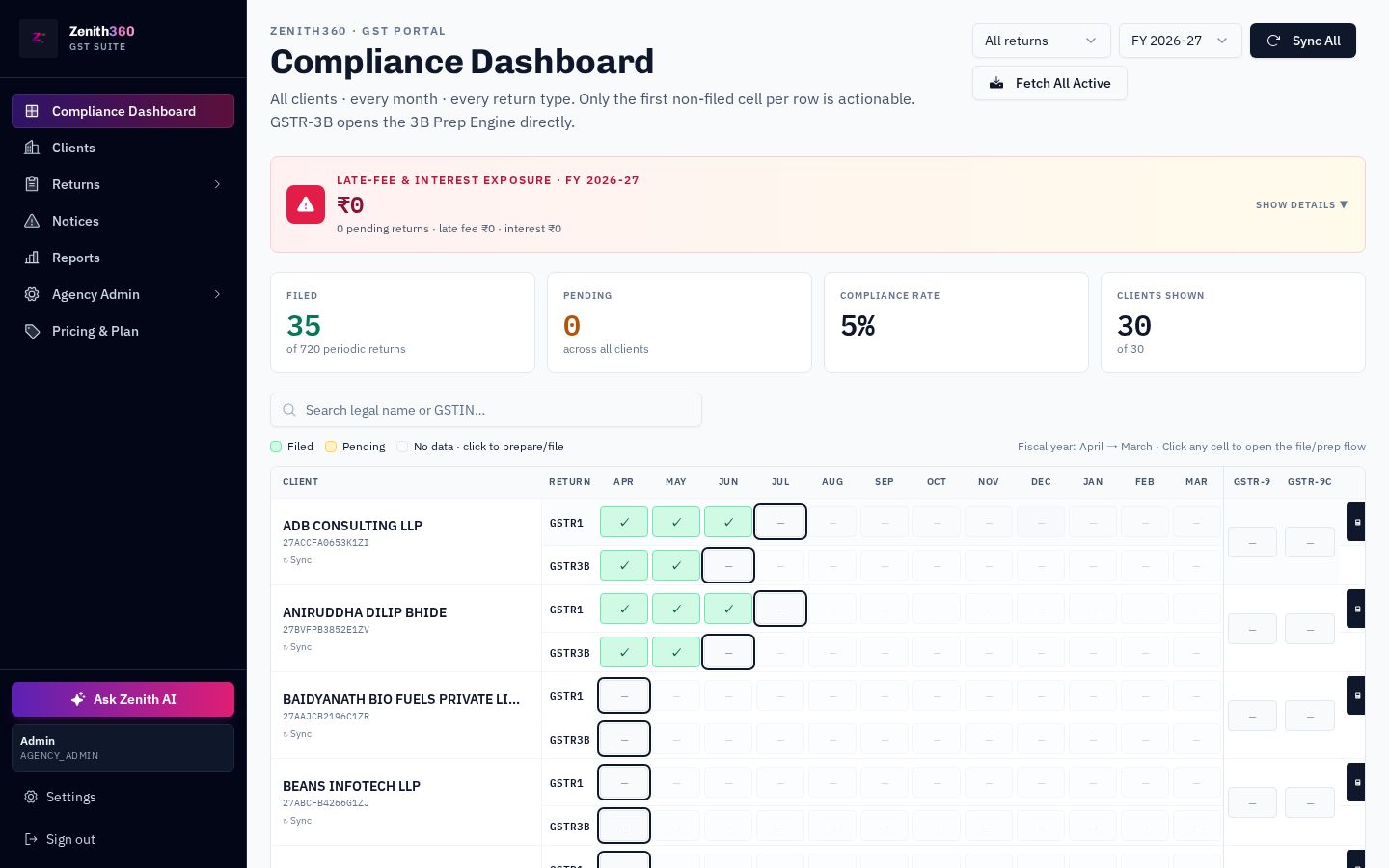Open Settings from the sidebar

[x=123, y=797]
